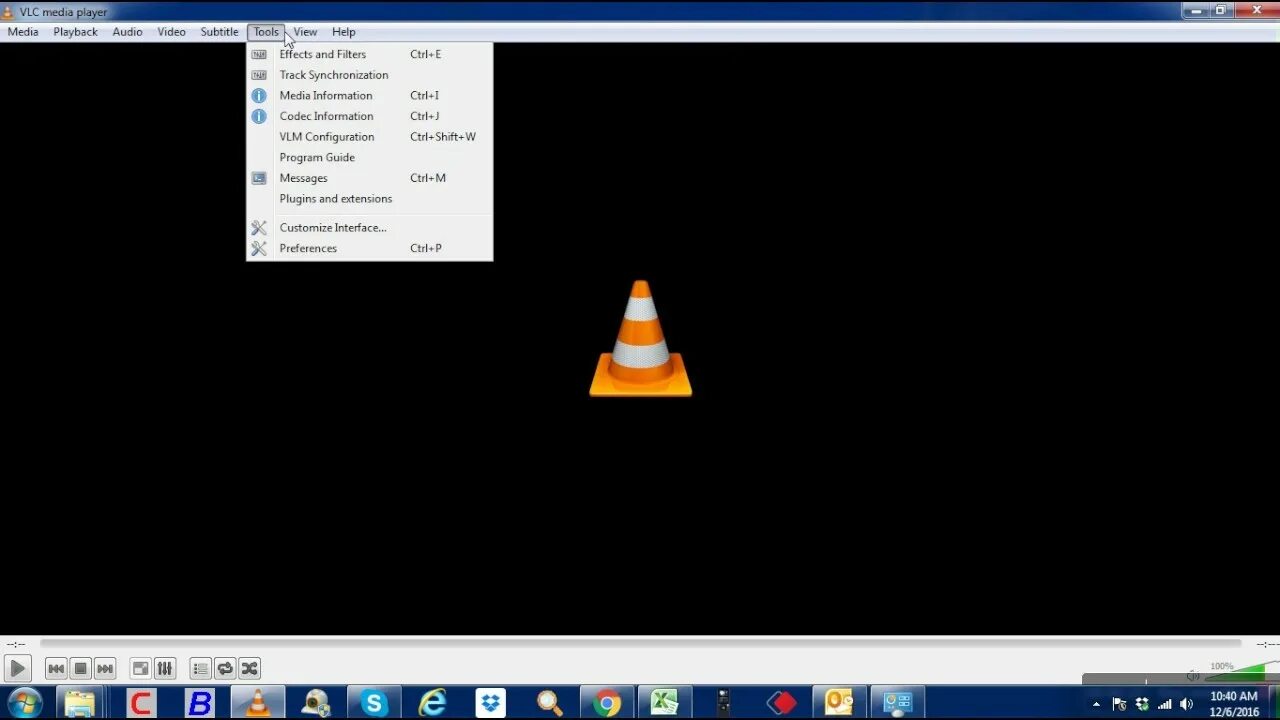Click the Messages terminal icon
Screen dimensions: 1280x720
coord(259,178)
